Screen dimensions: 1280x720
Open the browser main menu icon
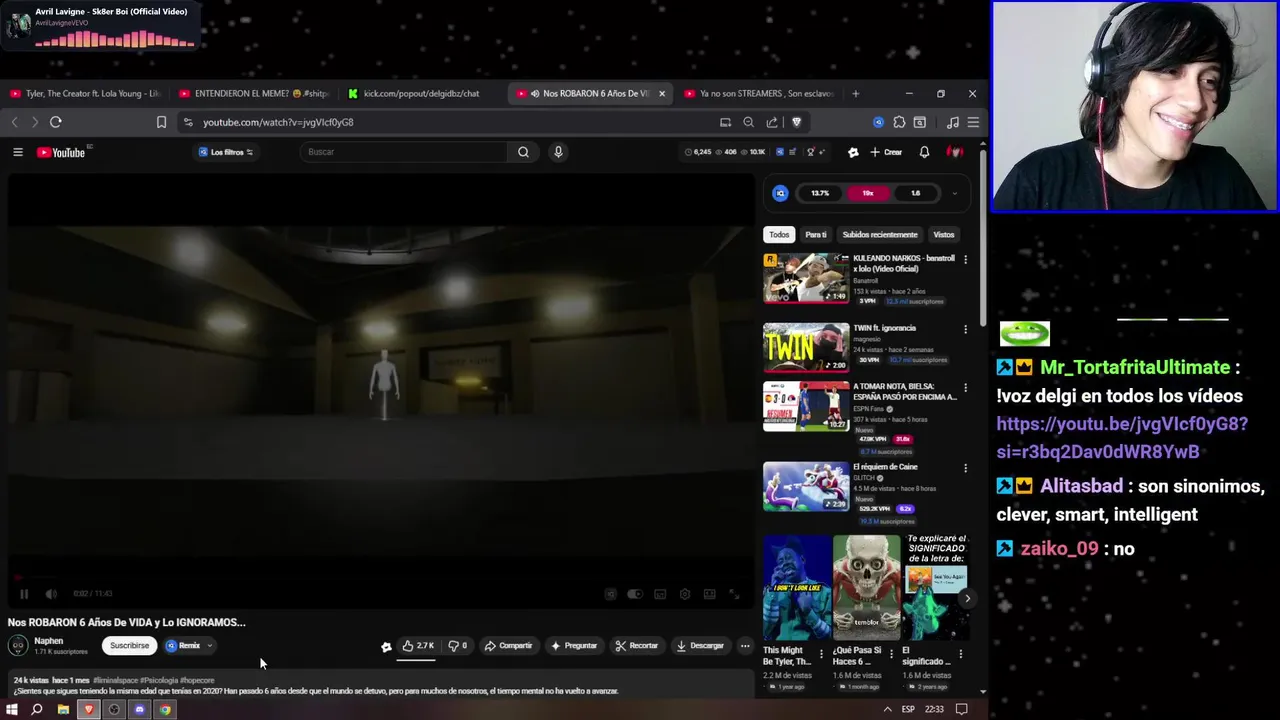(973, 122)
